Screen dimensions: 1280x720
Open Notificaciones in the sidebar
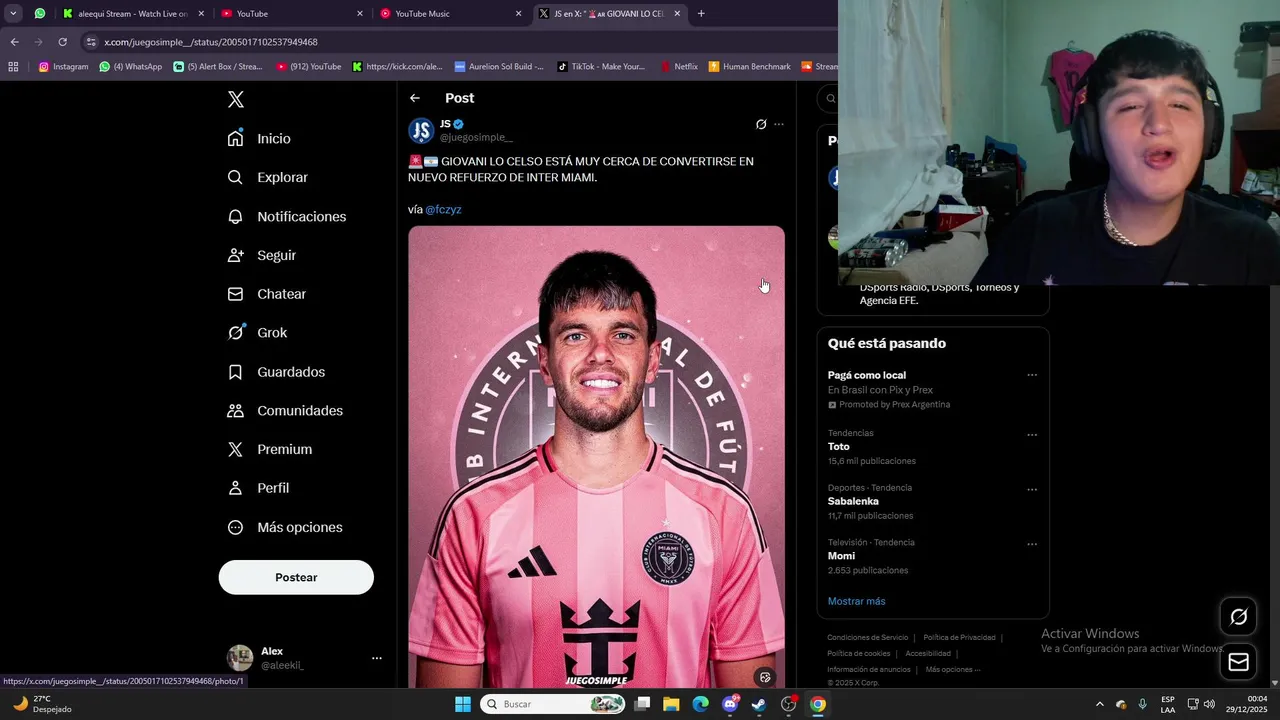click(x=287, y=216)
